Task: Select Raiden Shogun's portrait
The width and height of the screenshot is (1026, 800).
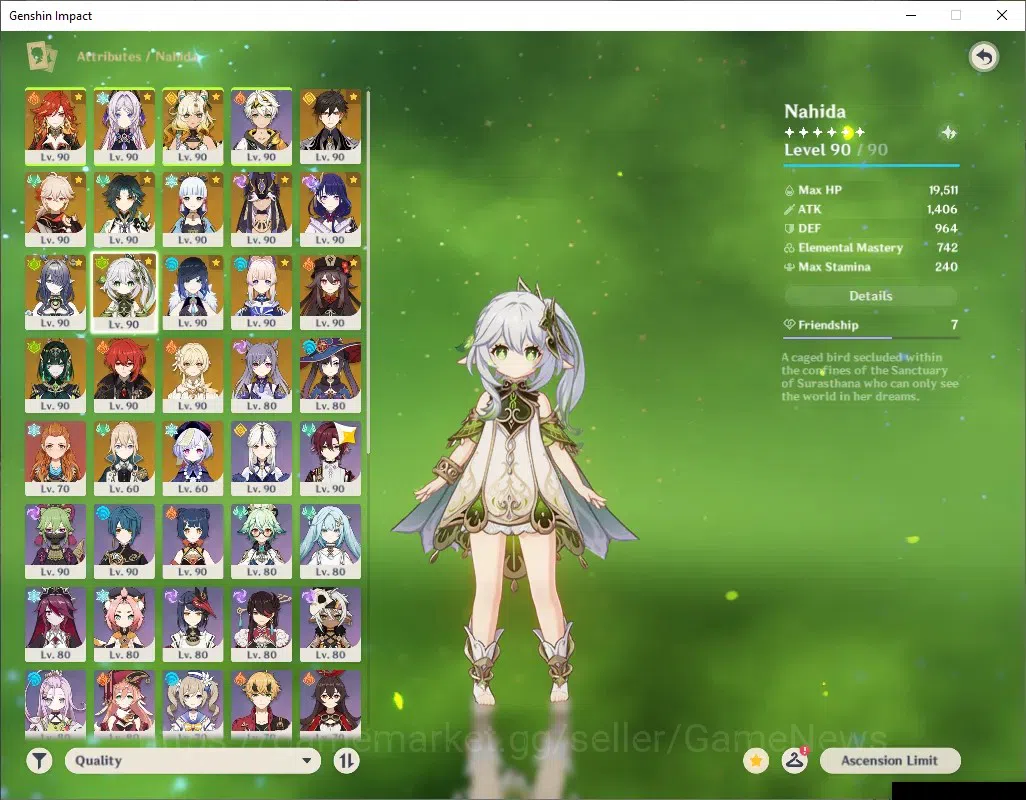Action: (330, 209)
